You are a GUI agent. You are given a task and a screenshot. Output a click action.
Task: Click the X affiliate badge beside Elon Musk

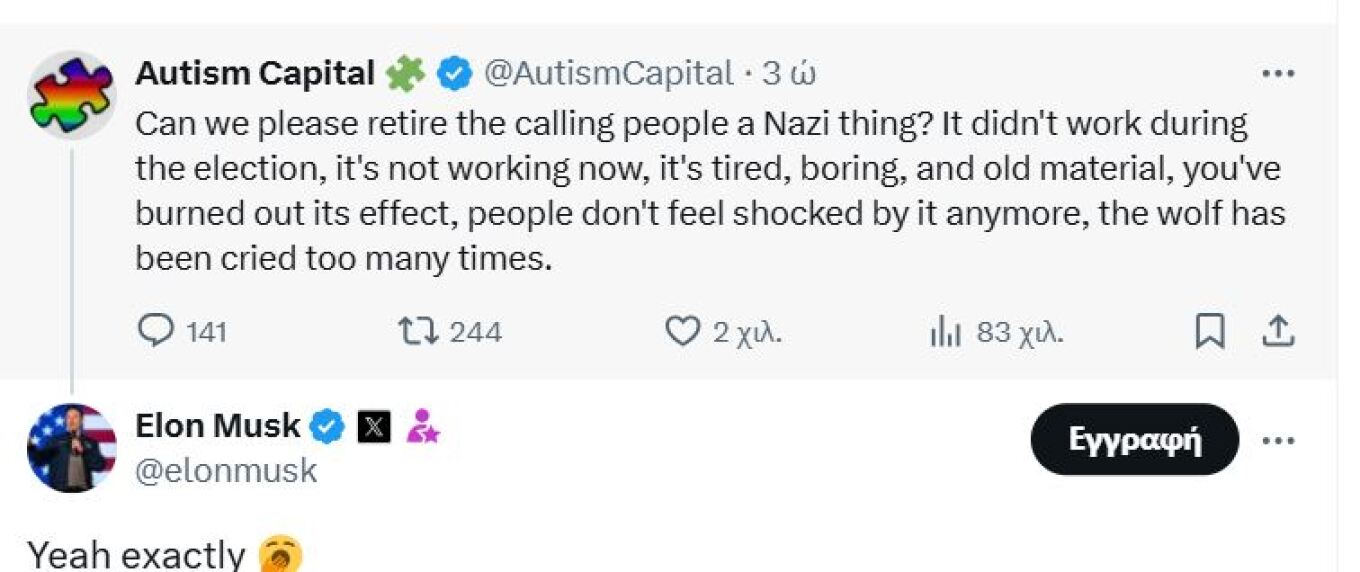click(374, 427)
